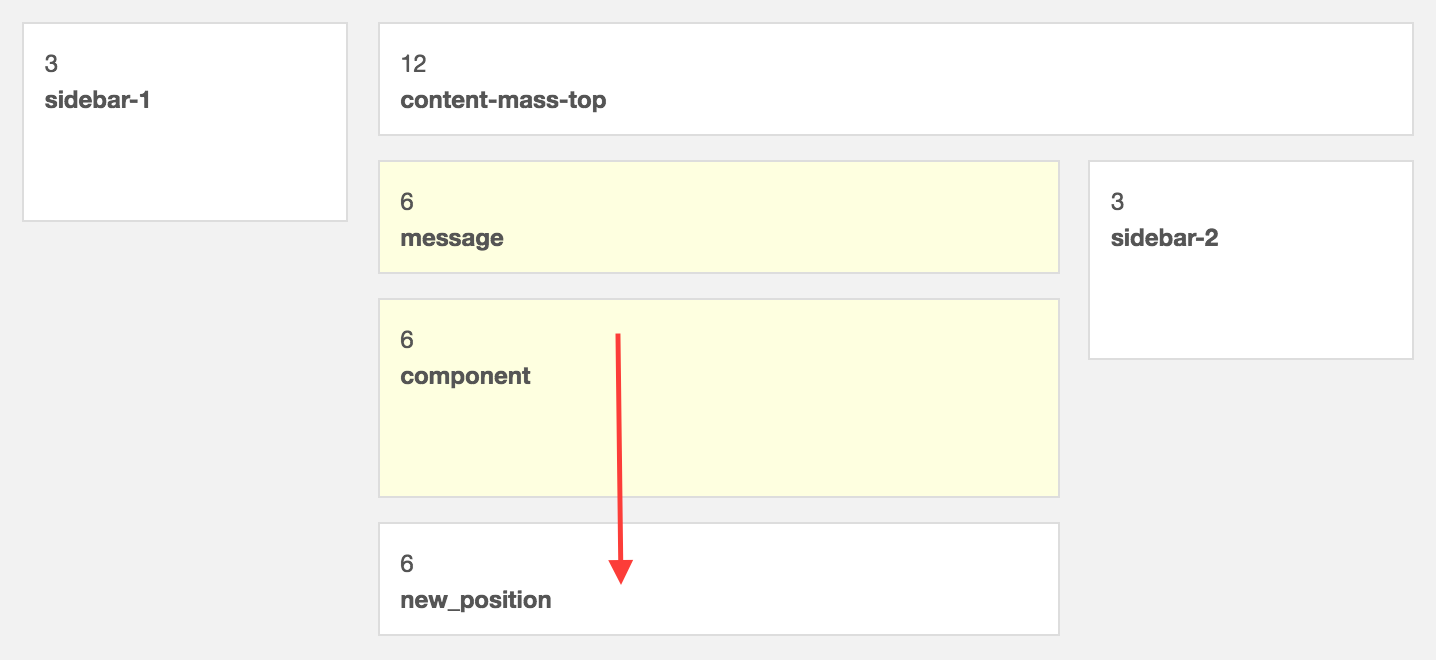Click the number 3 in sidebar-2 box
The height and width of the screenshot is (672, 1436).
coord(1117,202)
